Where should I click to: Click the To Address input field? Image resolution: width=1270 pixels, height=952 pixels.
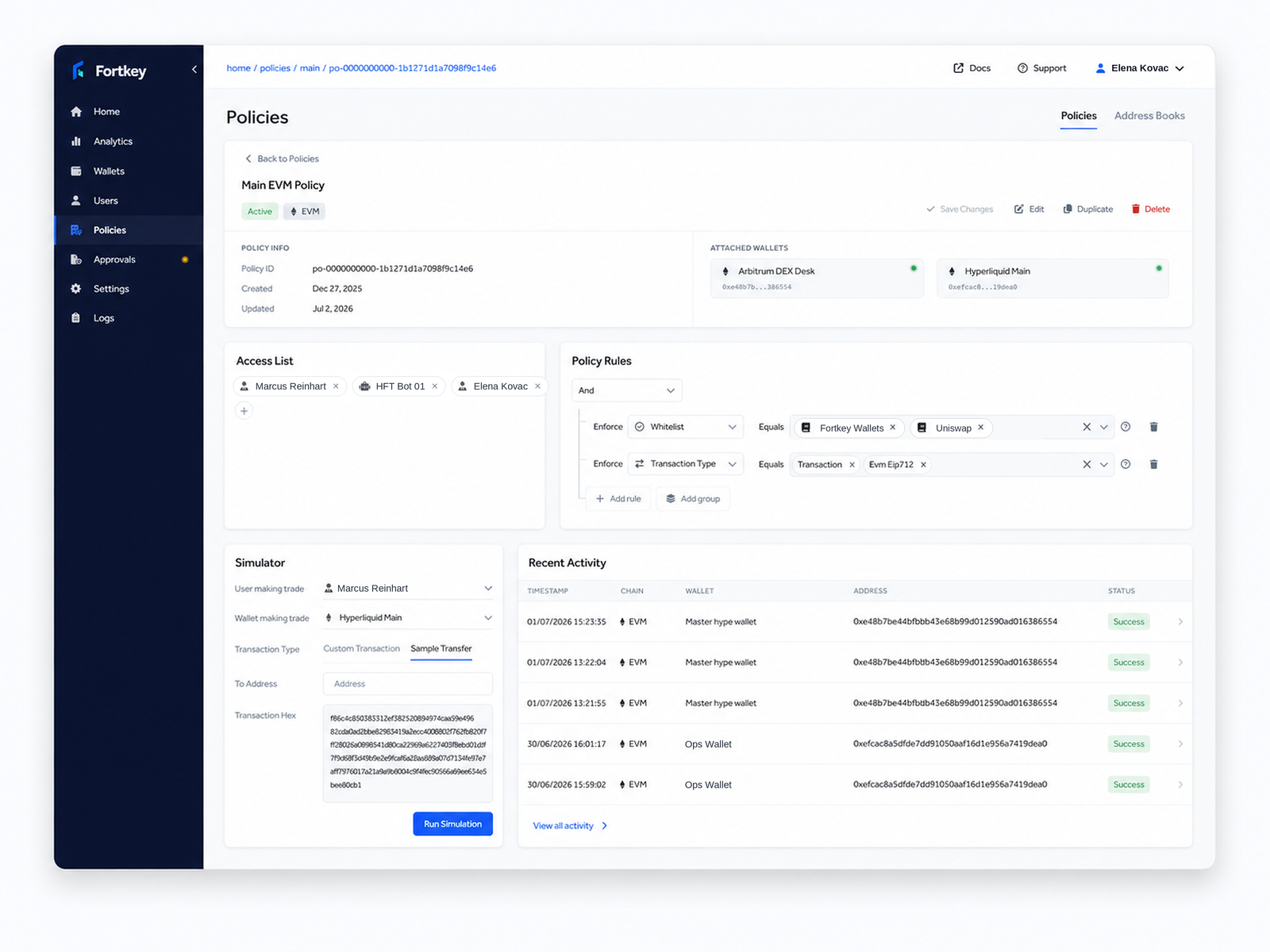(x=408, y=684)
